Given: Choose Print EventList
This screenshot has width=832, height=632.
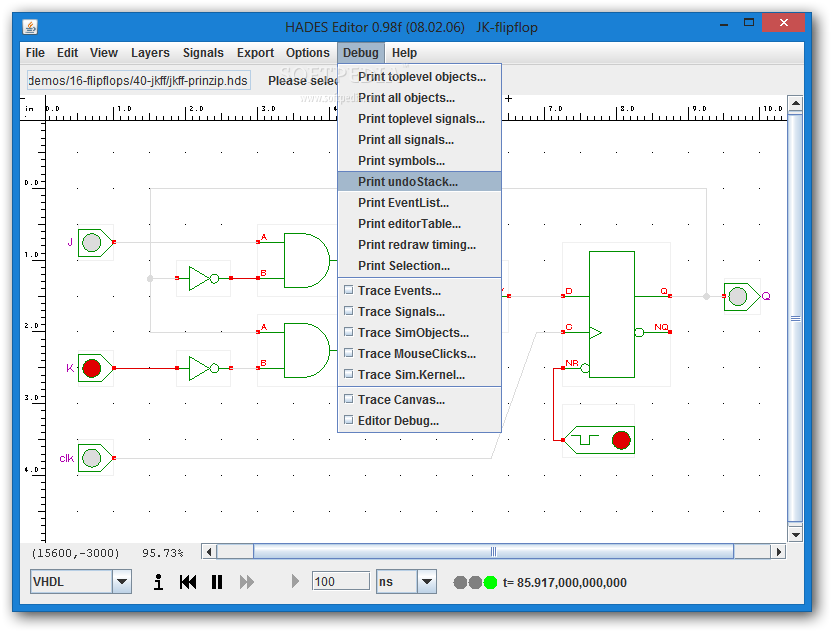Looking at the screenshot, I should (x=419, y=203).
